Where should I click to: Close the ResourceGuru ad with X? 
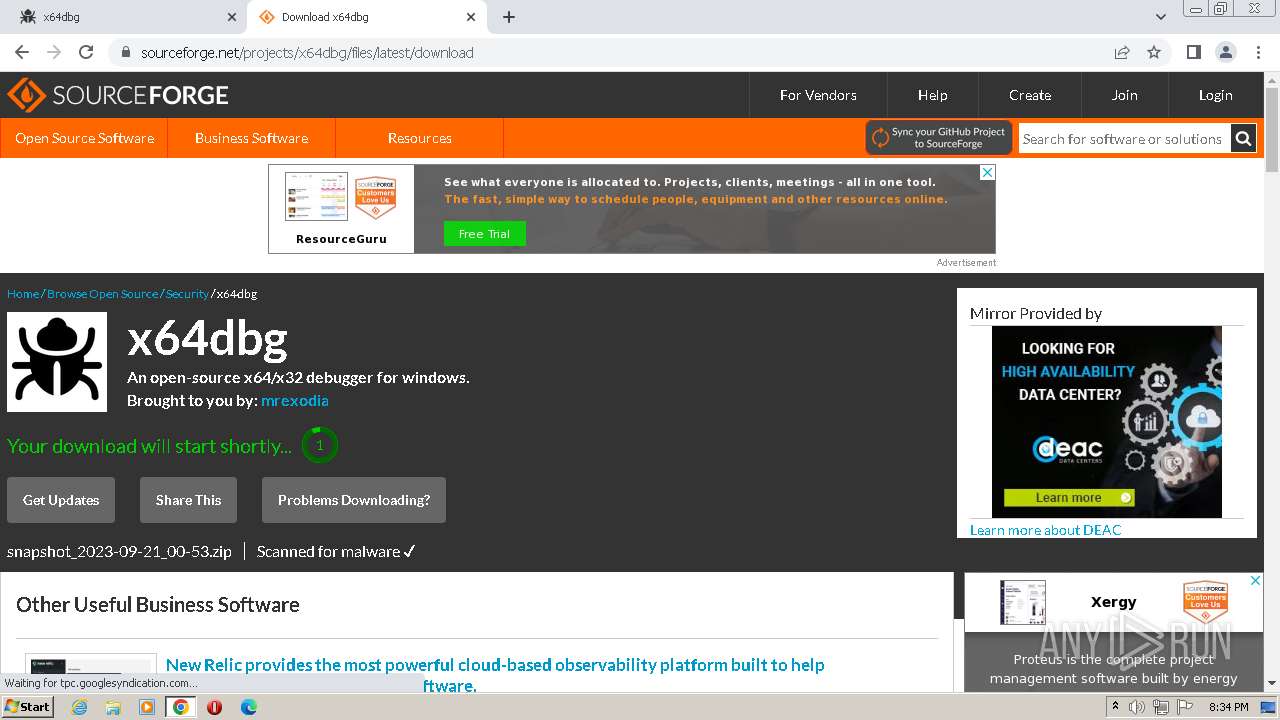click(987, 172)
